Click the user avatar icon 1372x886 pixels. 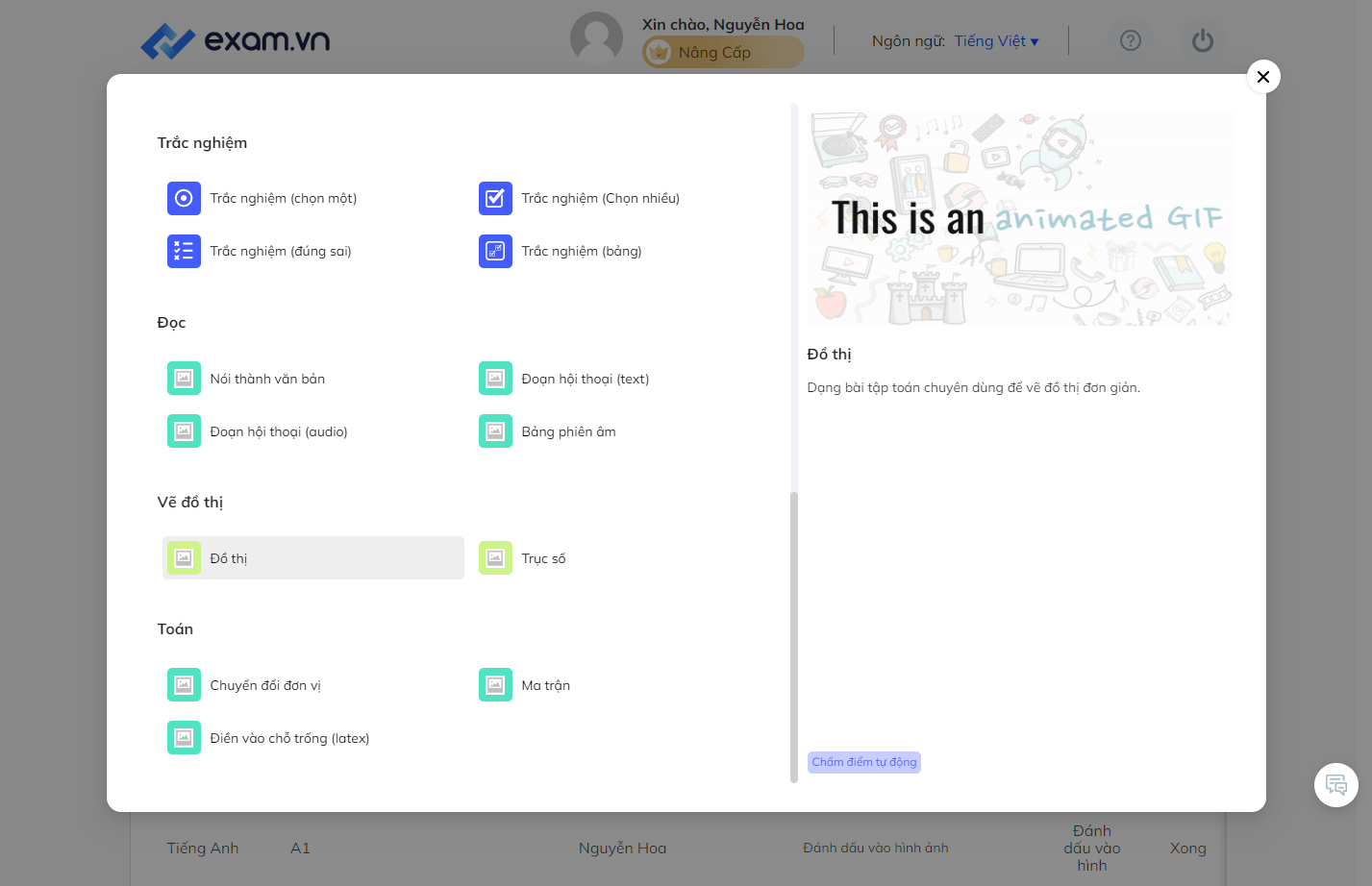click(596, 38)
